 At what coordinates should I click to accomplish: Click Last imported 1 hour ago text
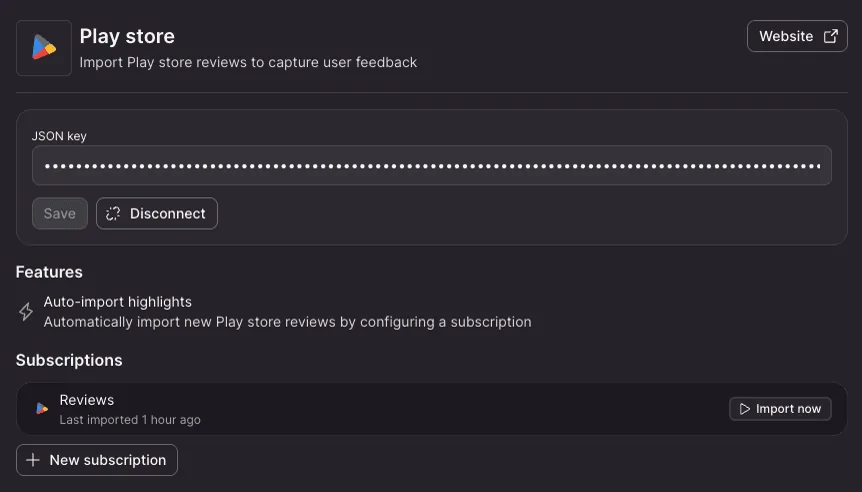tap(130, 420)
